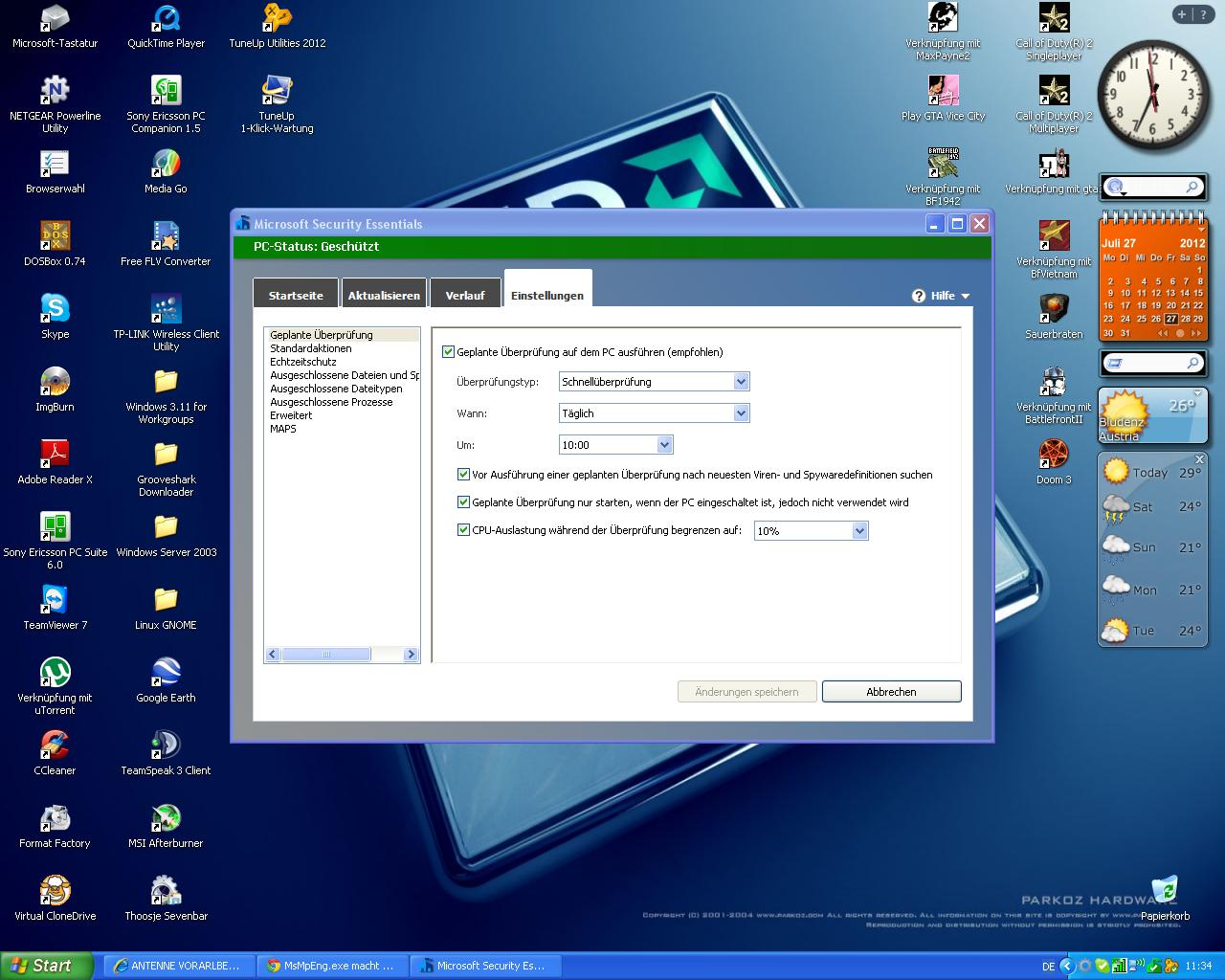This screenshot has width=1225, height=980.
Task: Click scroll left arrow in settings list
Action: click(273, 655)
